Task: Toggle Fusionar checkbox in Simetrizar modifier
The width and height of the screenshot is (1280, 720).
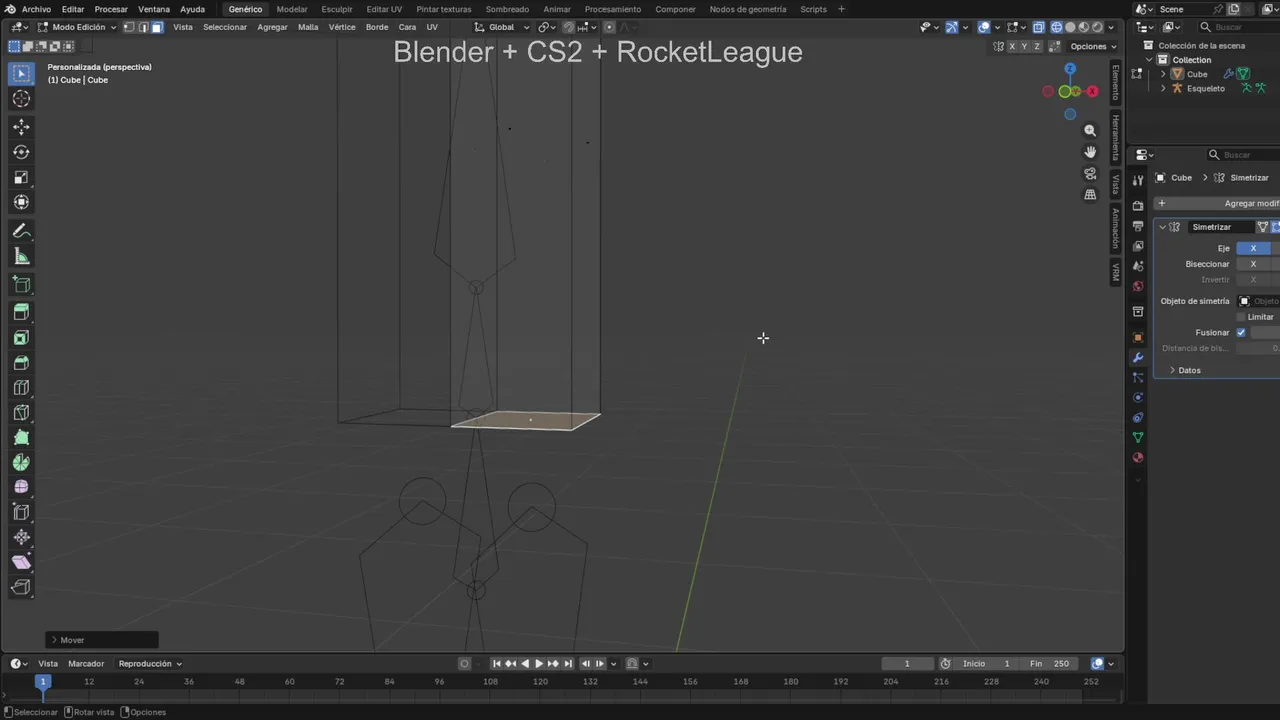Action: coord(1241,332)
